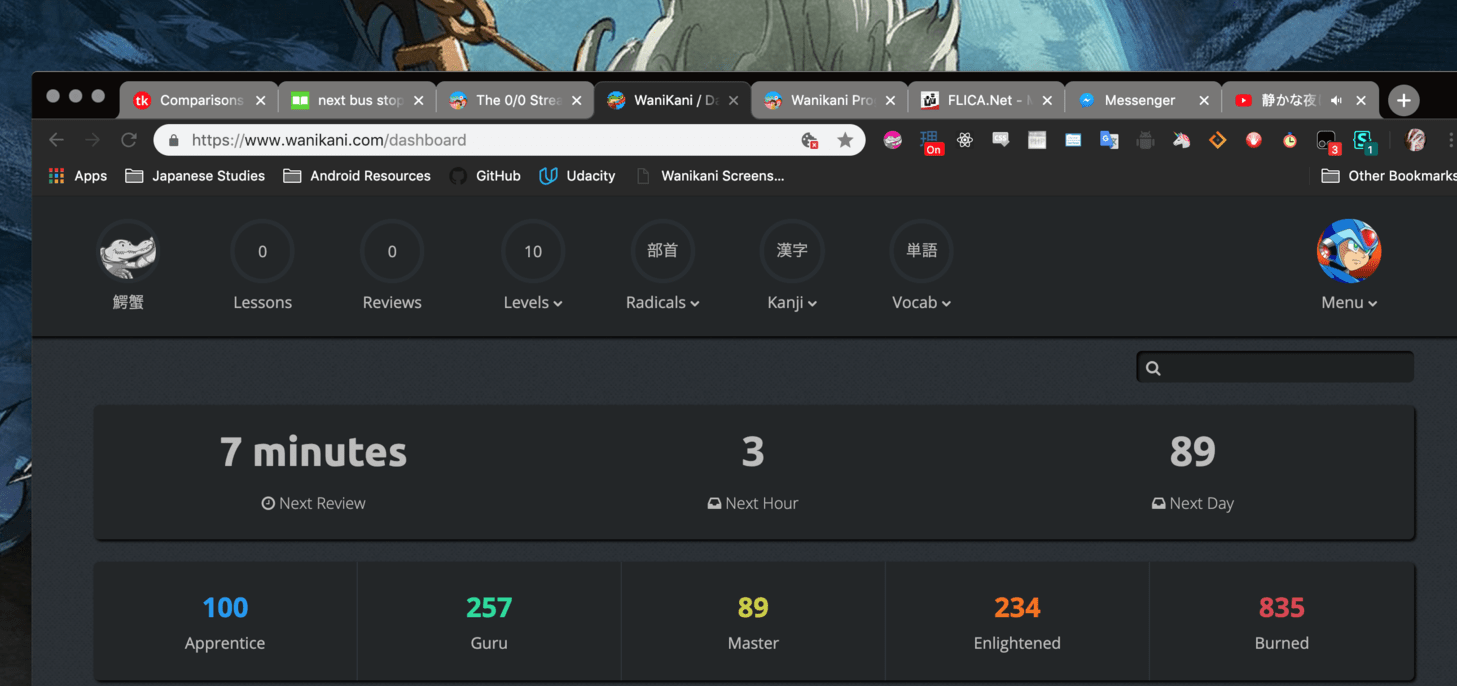Open the React Developer Tools extension

coord(965,140)
